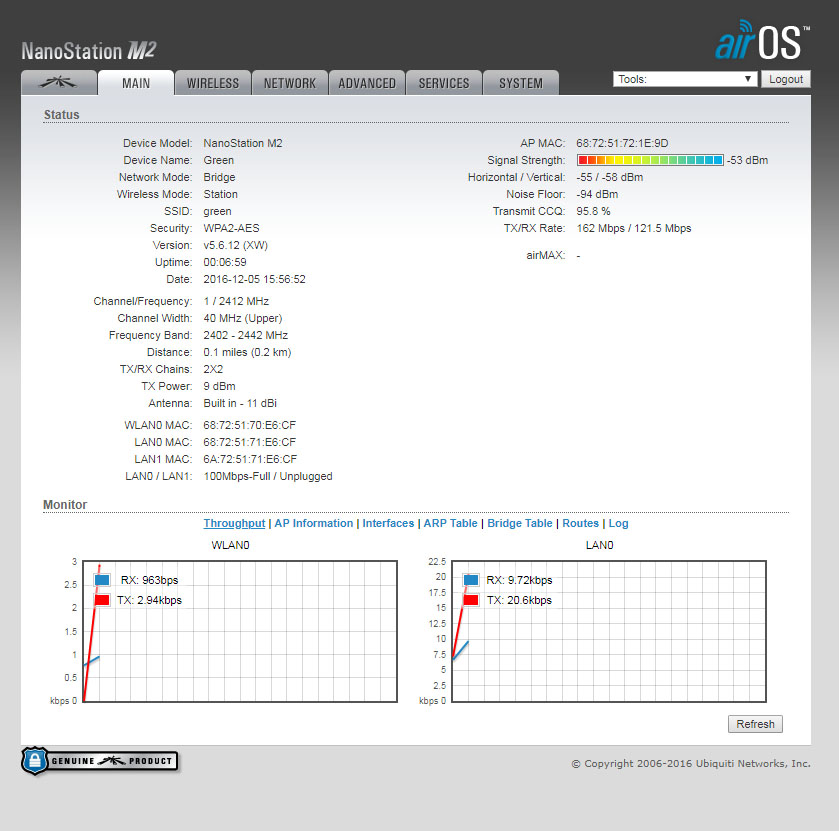Click the Version value v5.6.12 (XW)
839x831 pixels.
click(235, 246)
